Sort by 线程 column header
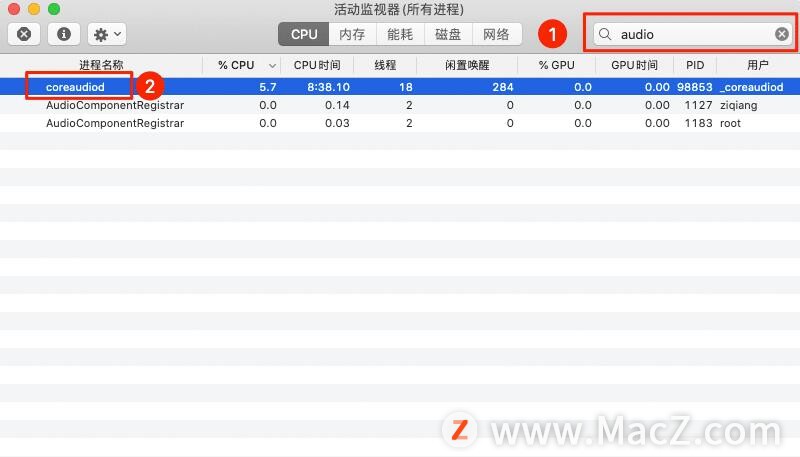 (x=385, y=65)
